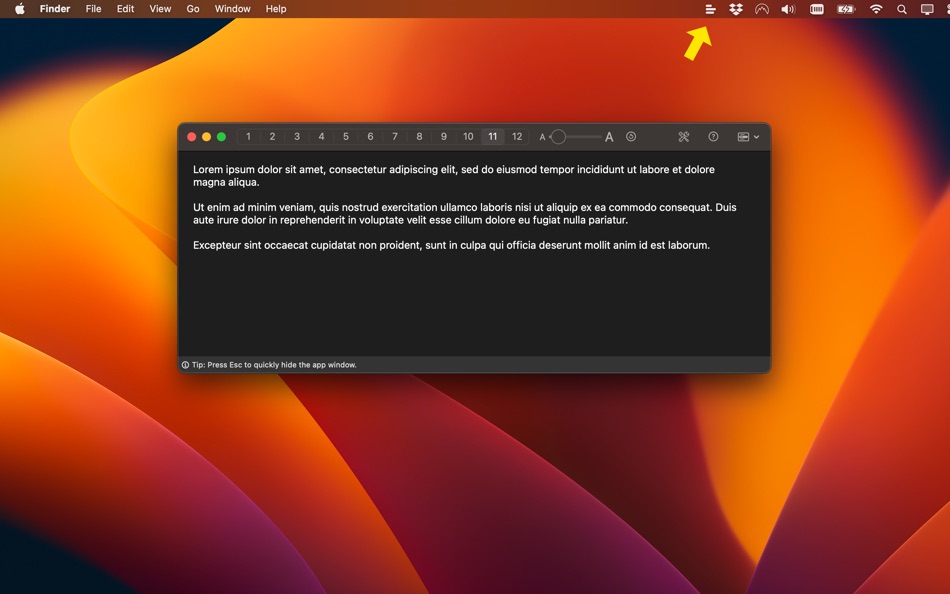Open the tools settings icon
The image size is (950, 594).
tap(683, 137)
